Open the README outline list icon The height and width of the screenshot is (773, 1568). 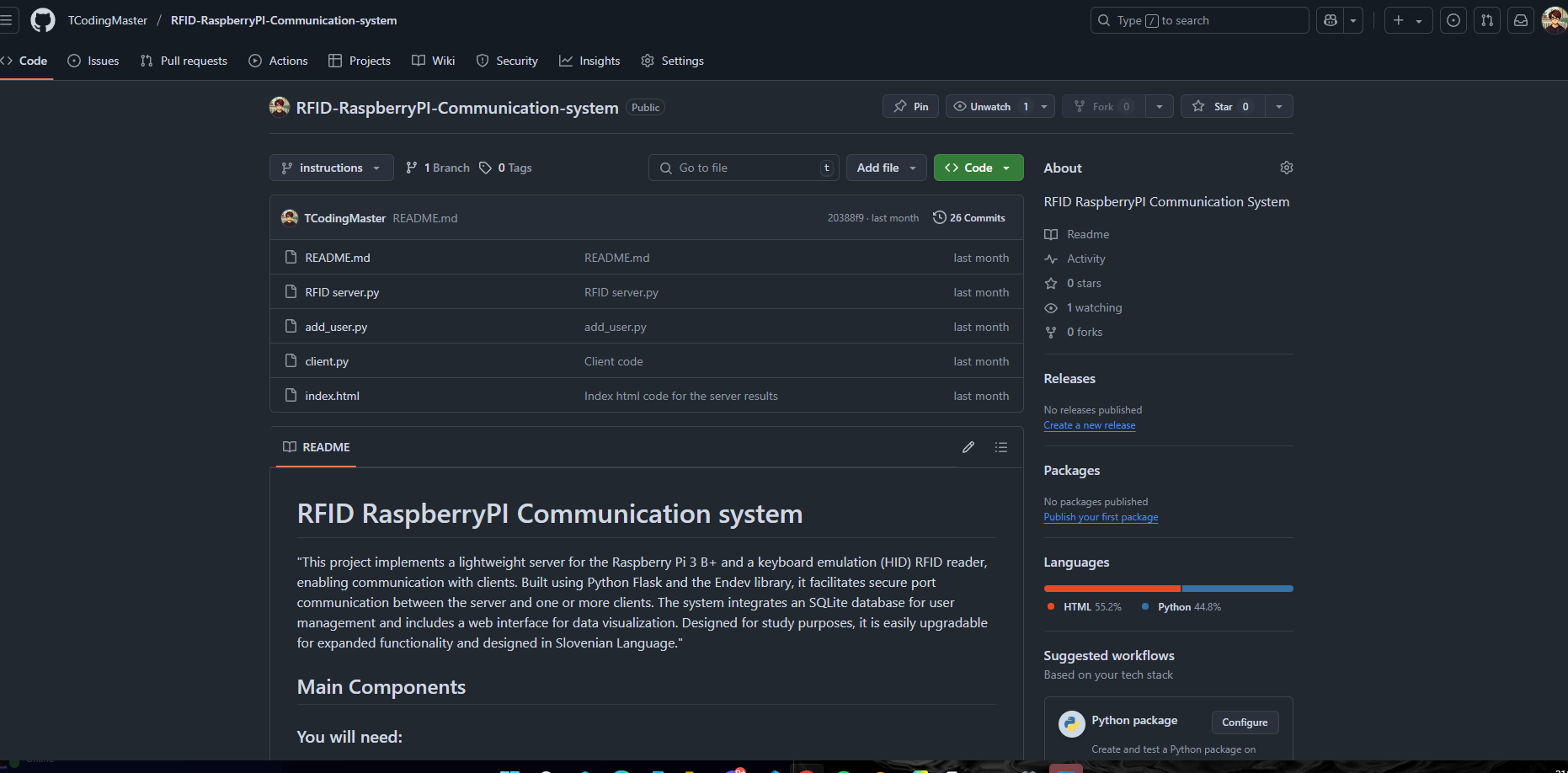tap(1000, 447)
